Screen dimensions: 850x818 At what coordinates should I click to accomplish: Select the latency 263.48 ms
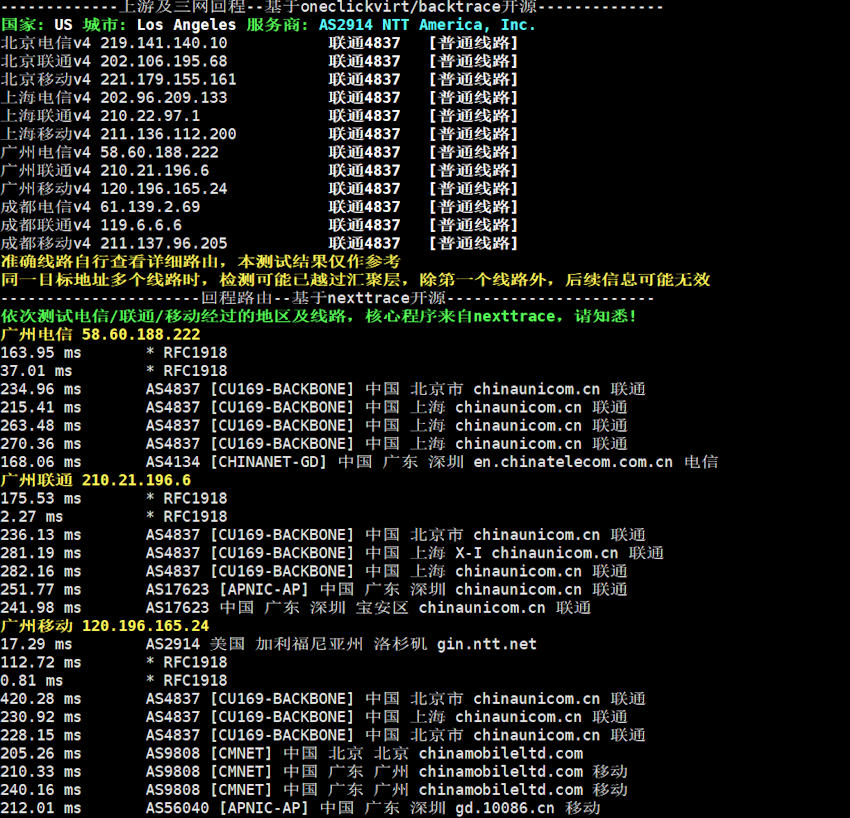pos(41,426)
